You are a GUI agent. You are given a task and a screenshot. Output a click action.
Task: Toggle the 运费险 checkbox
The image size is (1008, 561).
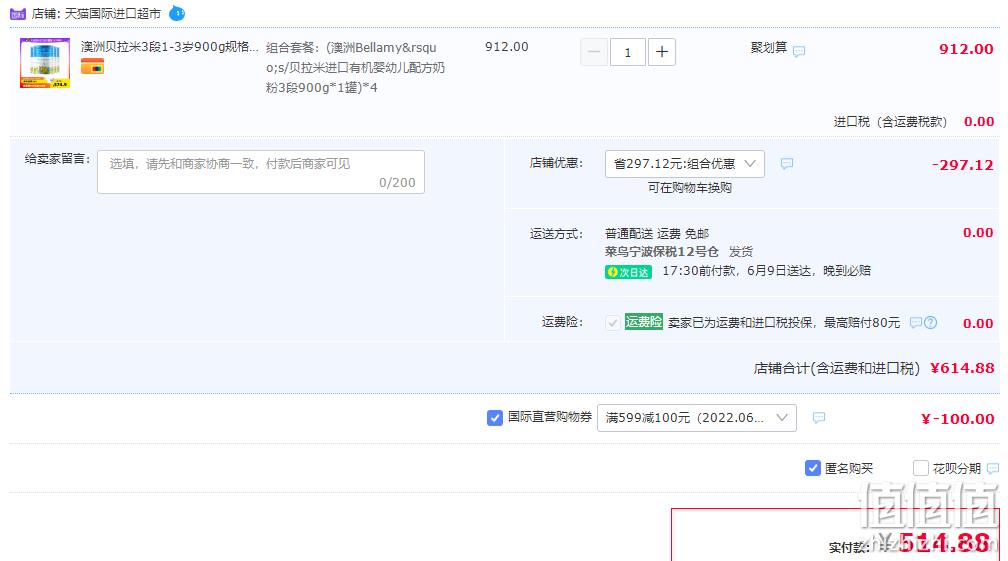pyautogui.click(x=613, y=323)
